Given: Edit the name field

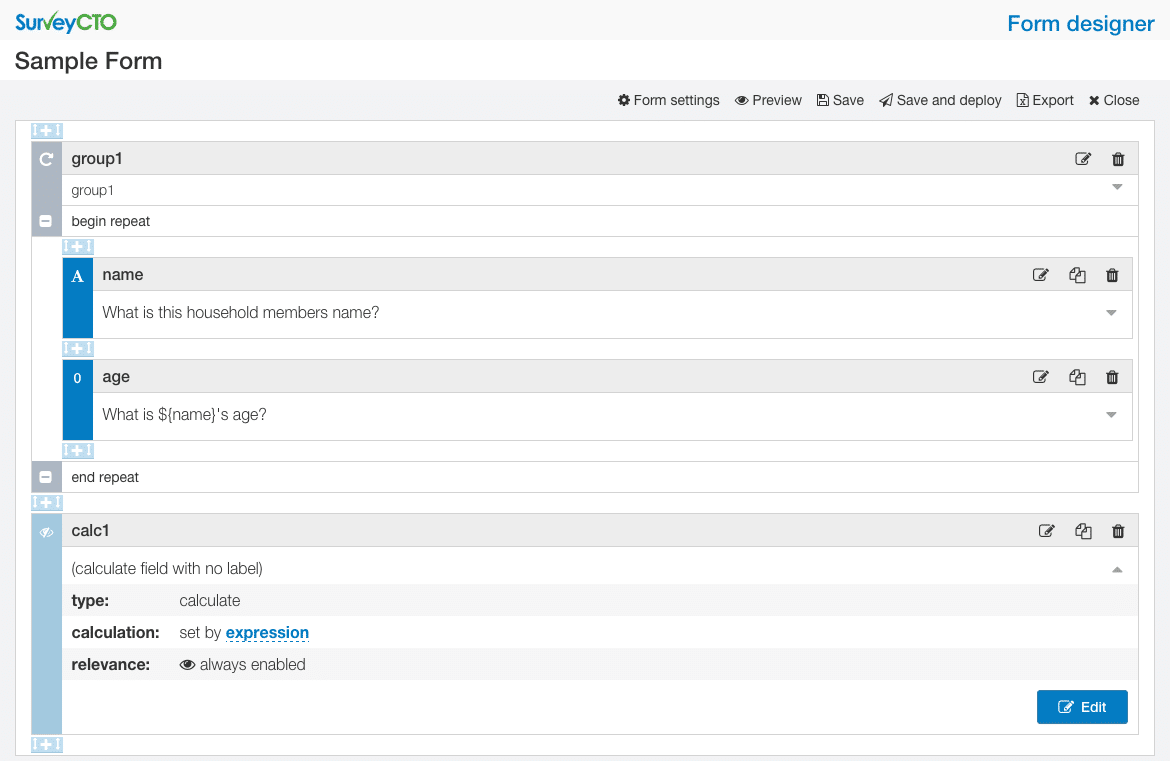Looking at the screenshot, I should tap(1040, 275).
